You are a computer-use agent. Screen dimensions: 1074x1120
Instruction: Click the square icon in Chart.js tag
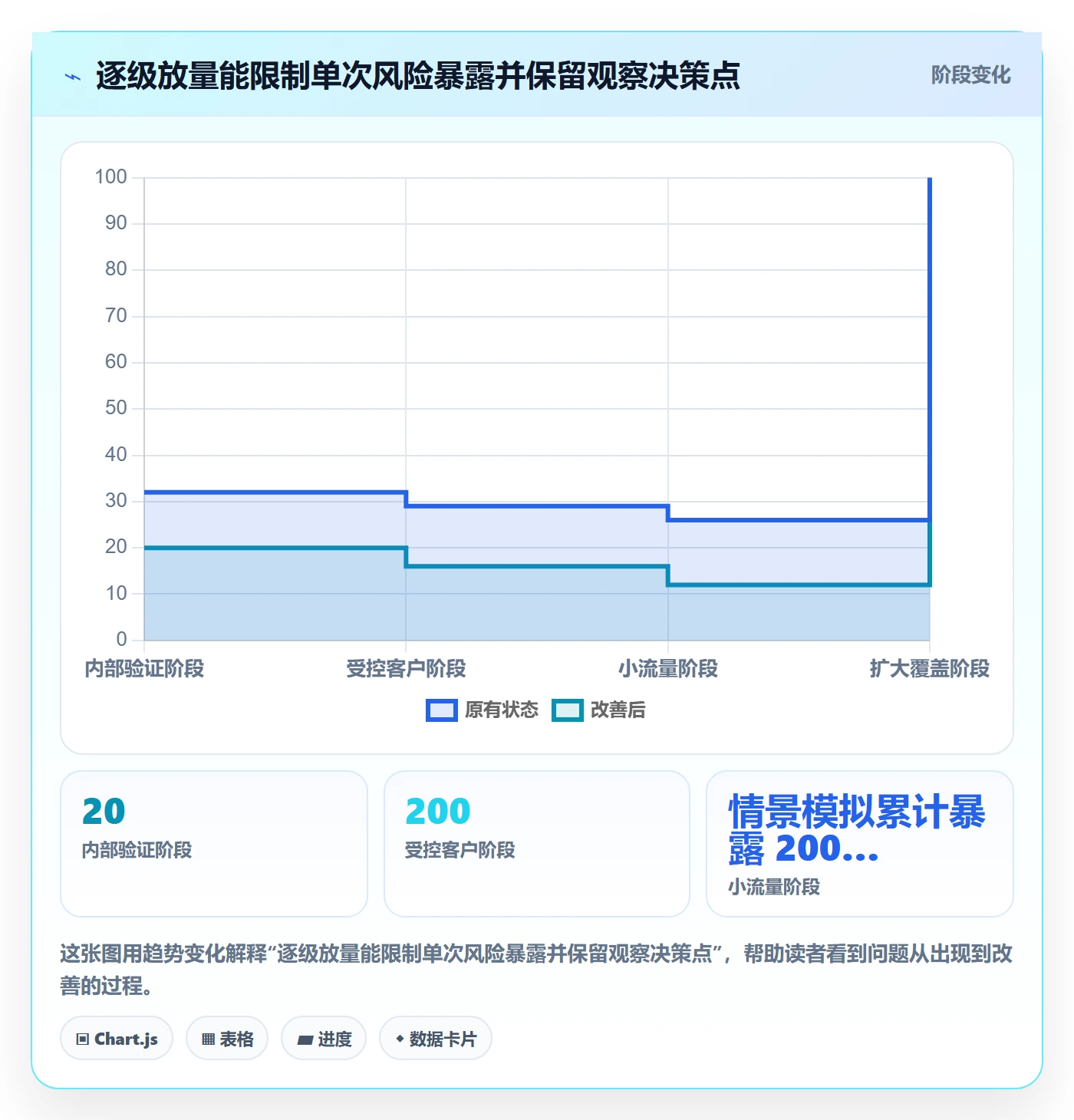pyautogui.click(x=83, y=1039)
